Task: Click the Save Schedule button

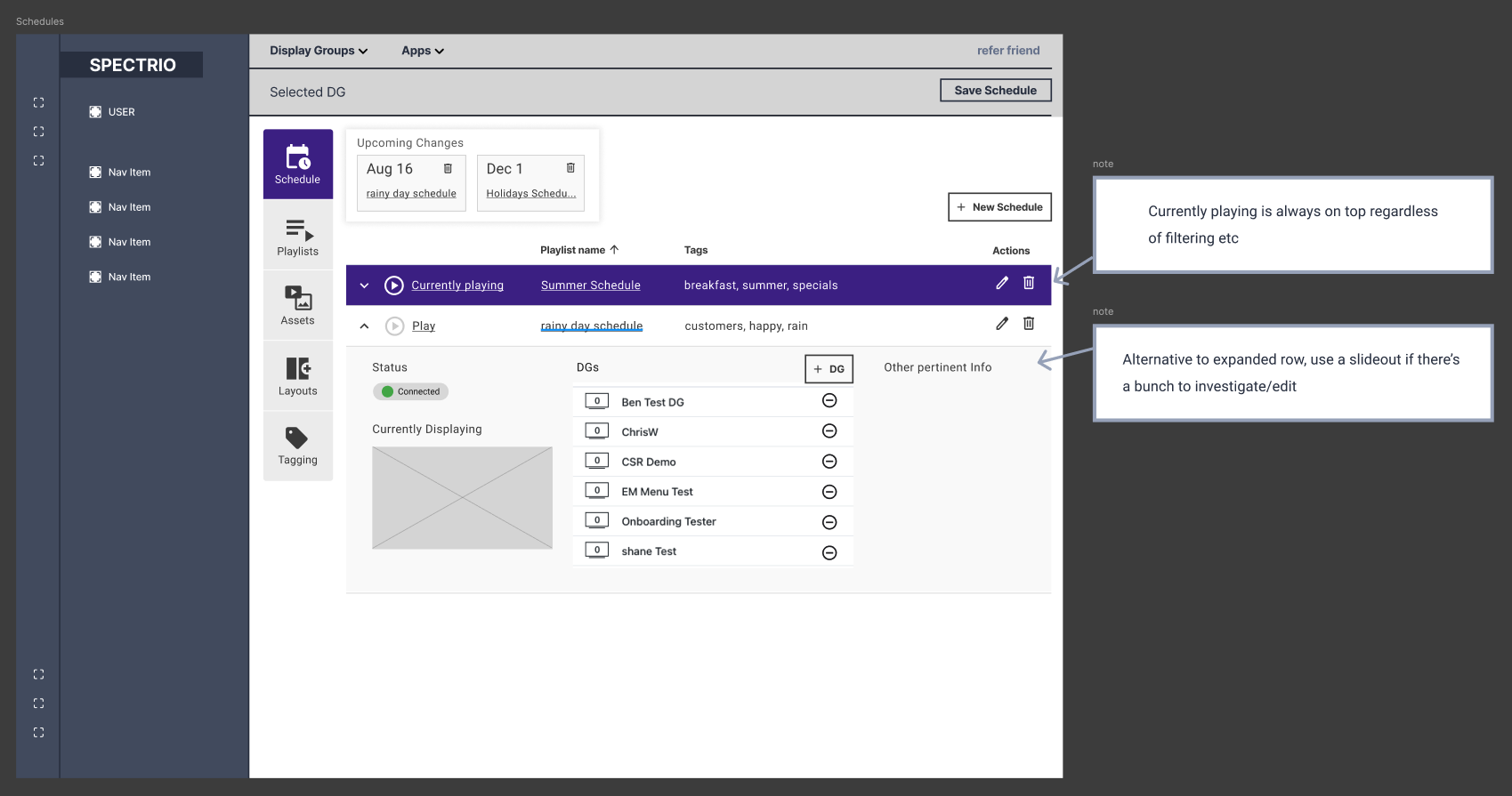Action: coord(995,91)
